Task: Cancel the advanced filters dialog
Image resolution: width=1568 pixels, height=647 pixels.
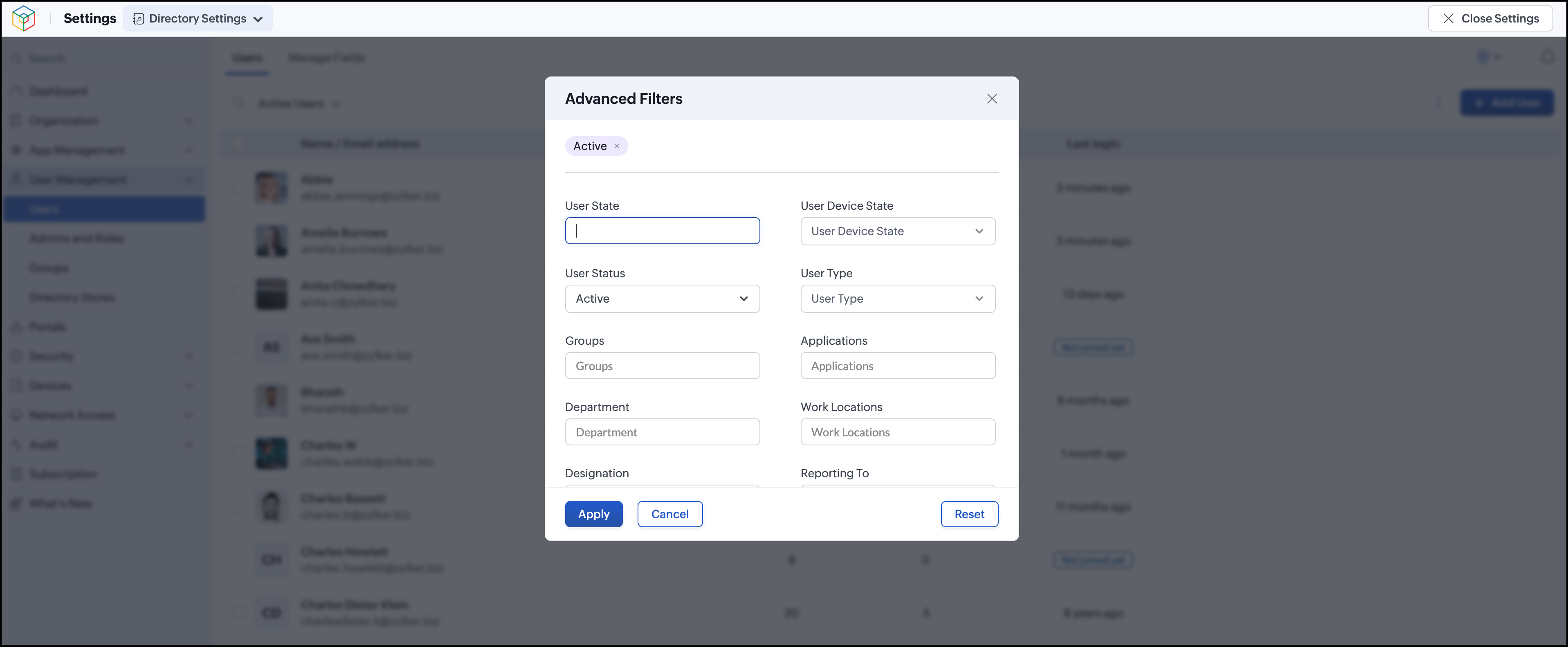Action: pos(669,514)
